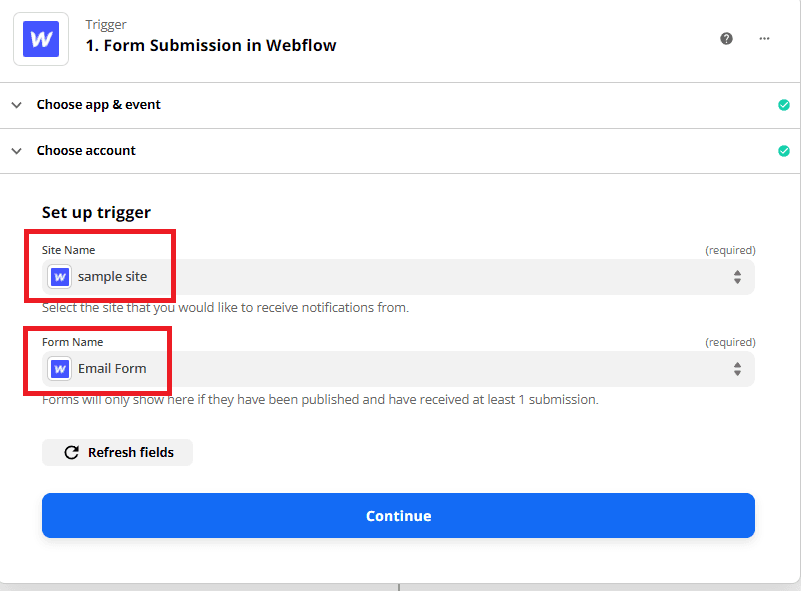Click the Webflow app icon beside the step title
The width and height of the screenshot is (801, 591).
coord(40,38)
